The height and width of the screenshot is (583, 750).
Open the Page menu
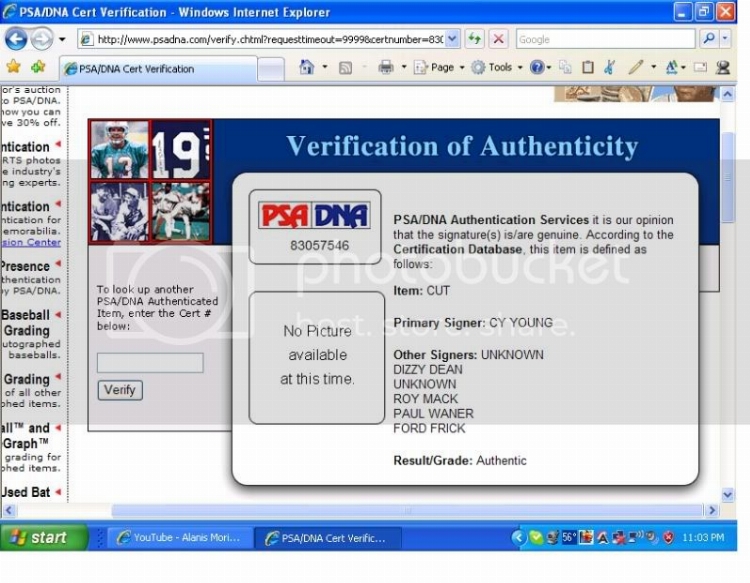point(439,67)
